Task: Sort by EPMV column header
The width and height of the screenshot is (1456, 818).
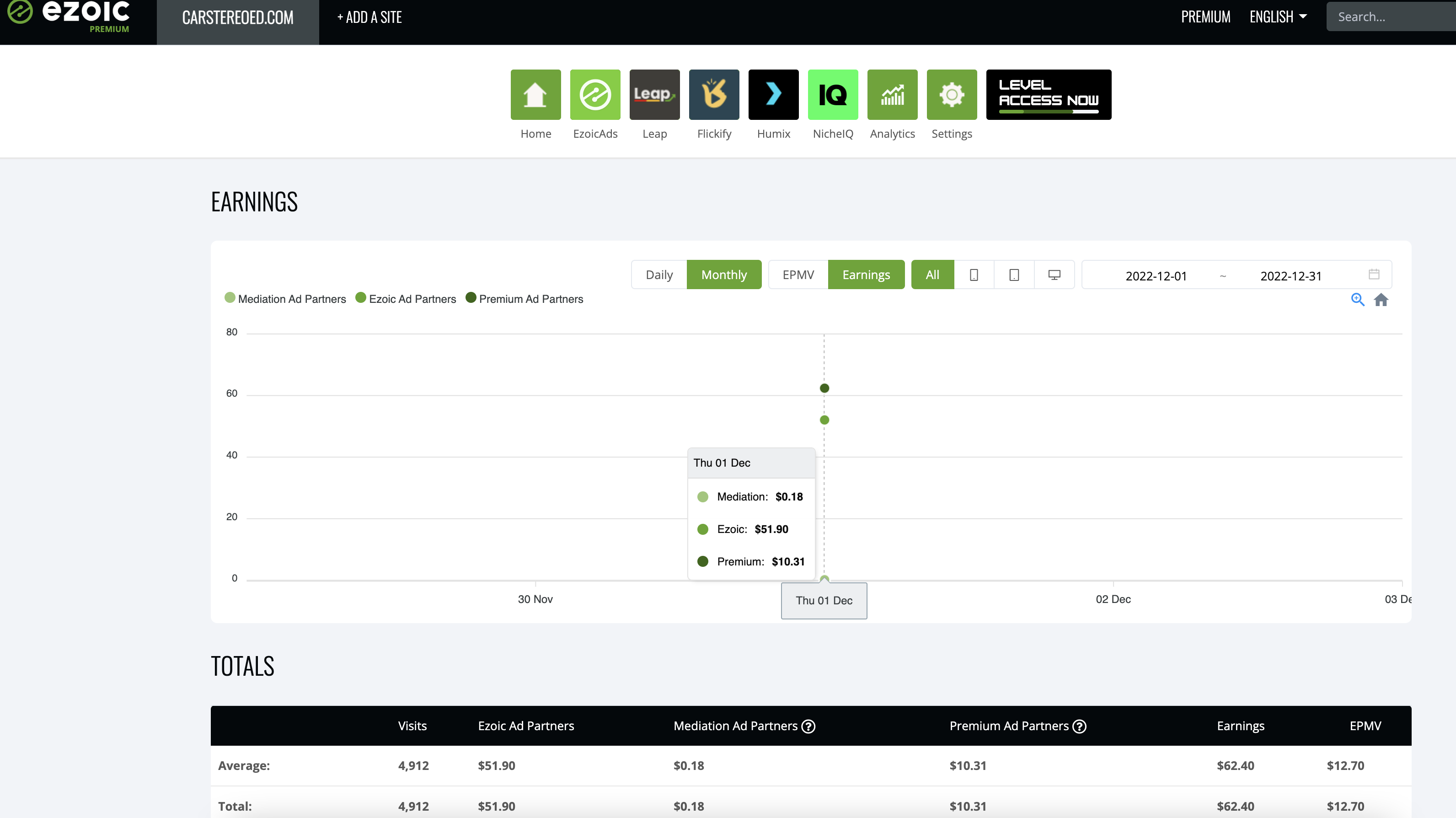Action: coord(1365,726)
